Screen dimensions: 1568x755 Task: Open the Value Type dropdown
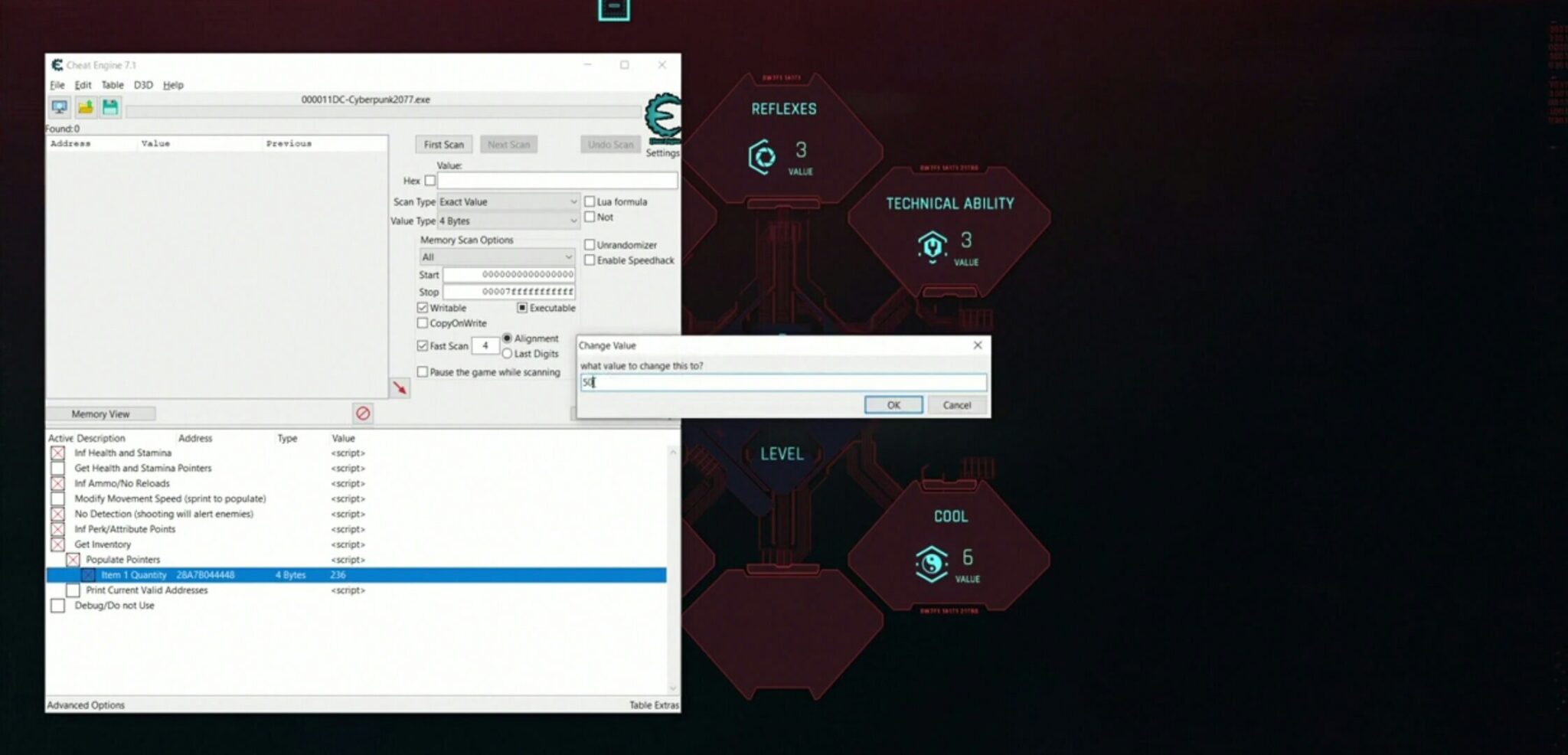[x=508, y=221]
